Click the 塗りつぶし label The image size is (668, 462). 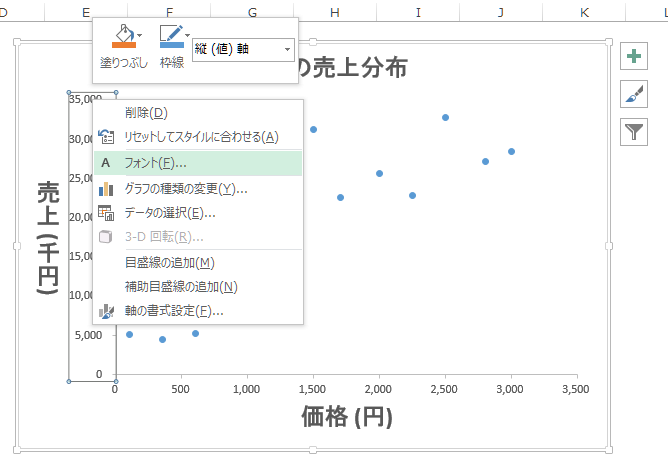coord(124,63)
